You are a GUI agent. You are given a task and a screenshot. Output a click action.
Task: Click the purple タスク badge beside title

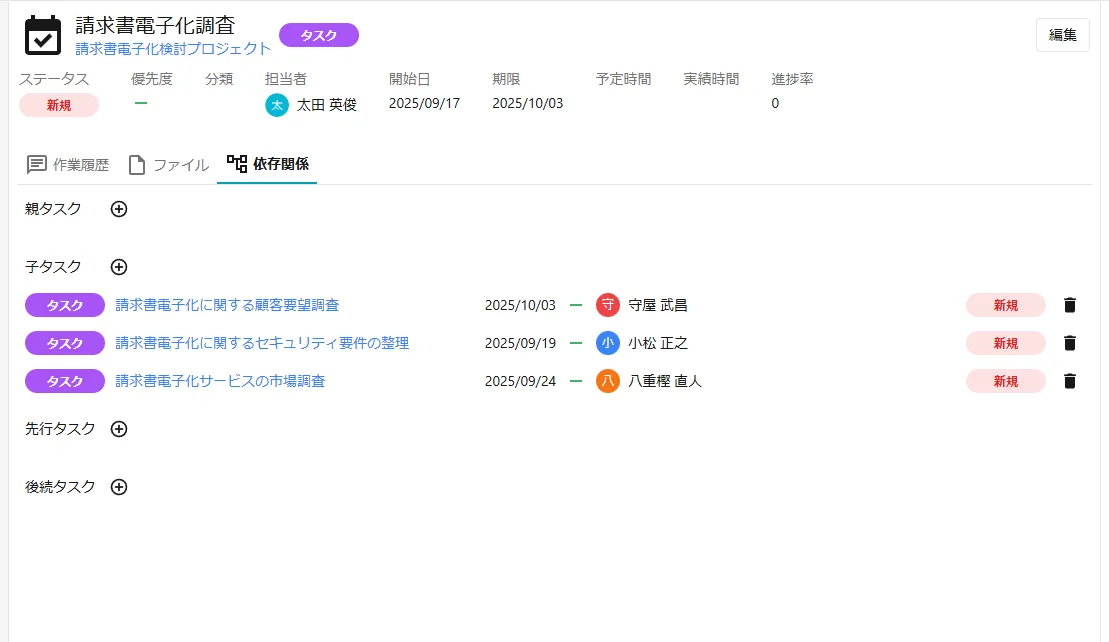click(x=318, y=35)
